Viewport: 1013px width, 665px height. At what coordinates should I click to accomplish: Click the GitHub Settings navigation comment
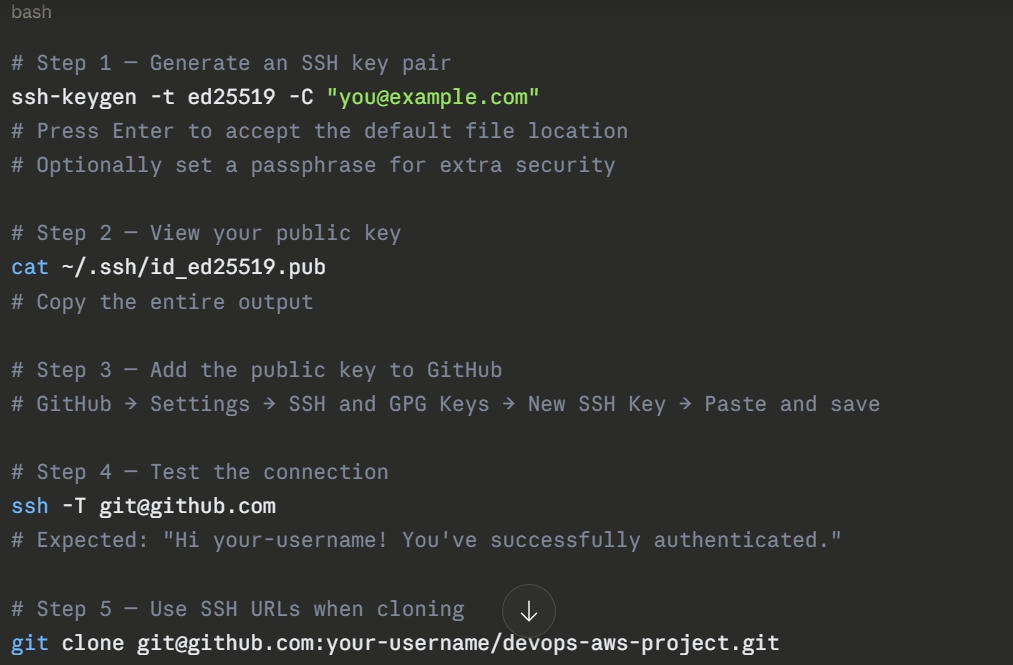click(x=445, y=404)
